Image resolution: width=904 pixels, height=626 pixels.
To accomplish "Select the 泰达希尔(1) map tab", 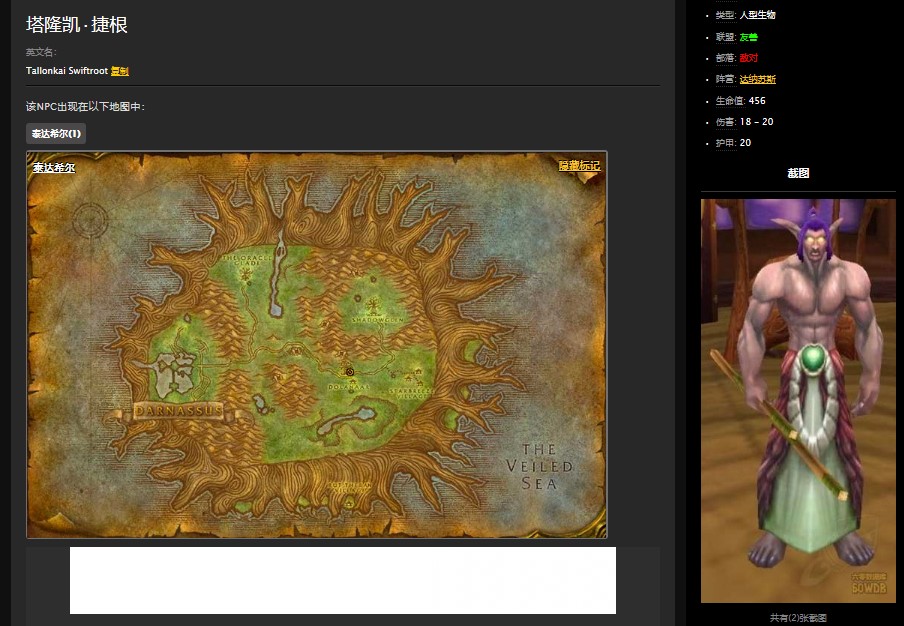I will point(56,133).
